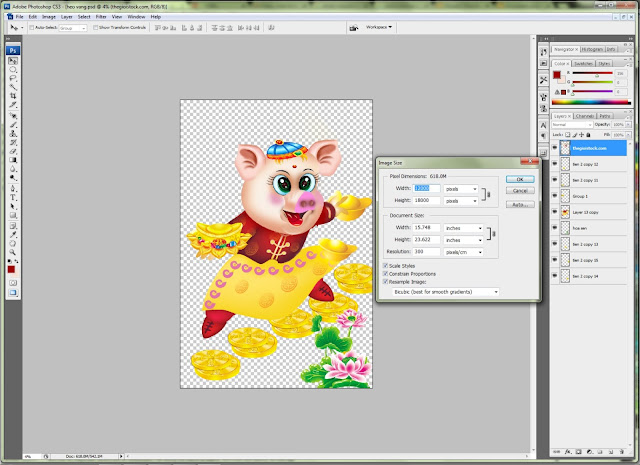The height and width of the screenshot is (465, 640).
Task: Open pixel Width unit dropdown
Action: point(461,189)
